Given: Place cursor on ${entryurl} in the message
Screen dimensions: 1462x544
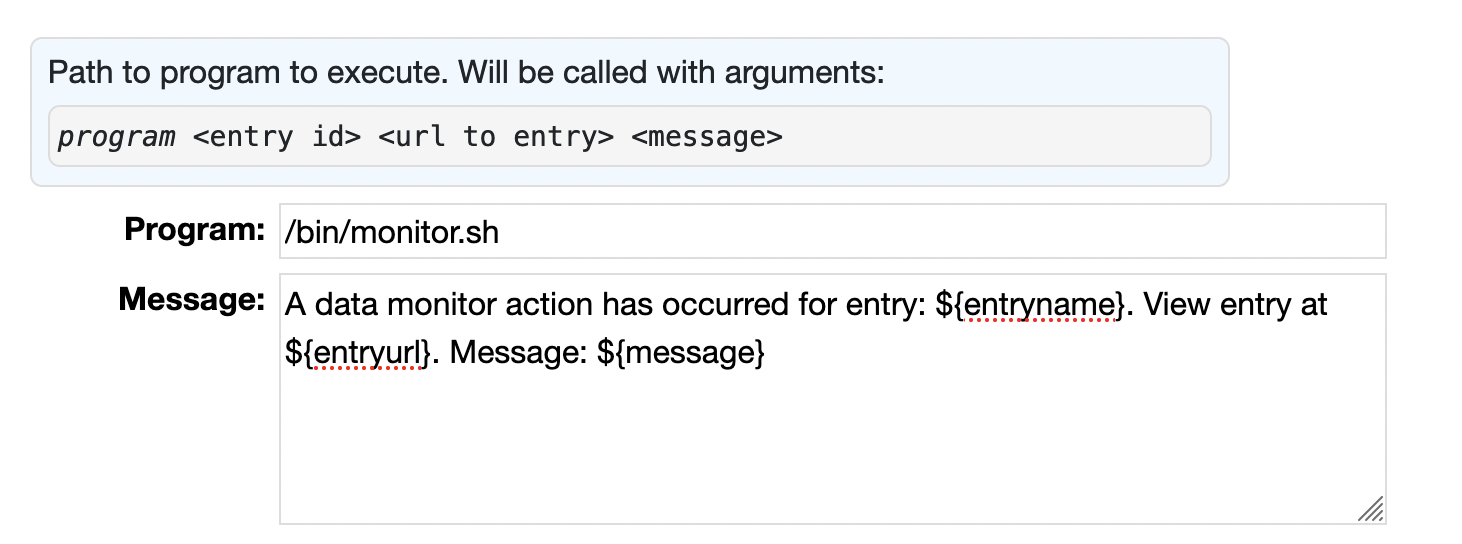Looking at the screenshot, I should click(x=360, y=353).
